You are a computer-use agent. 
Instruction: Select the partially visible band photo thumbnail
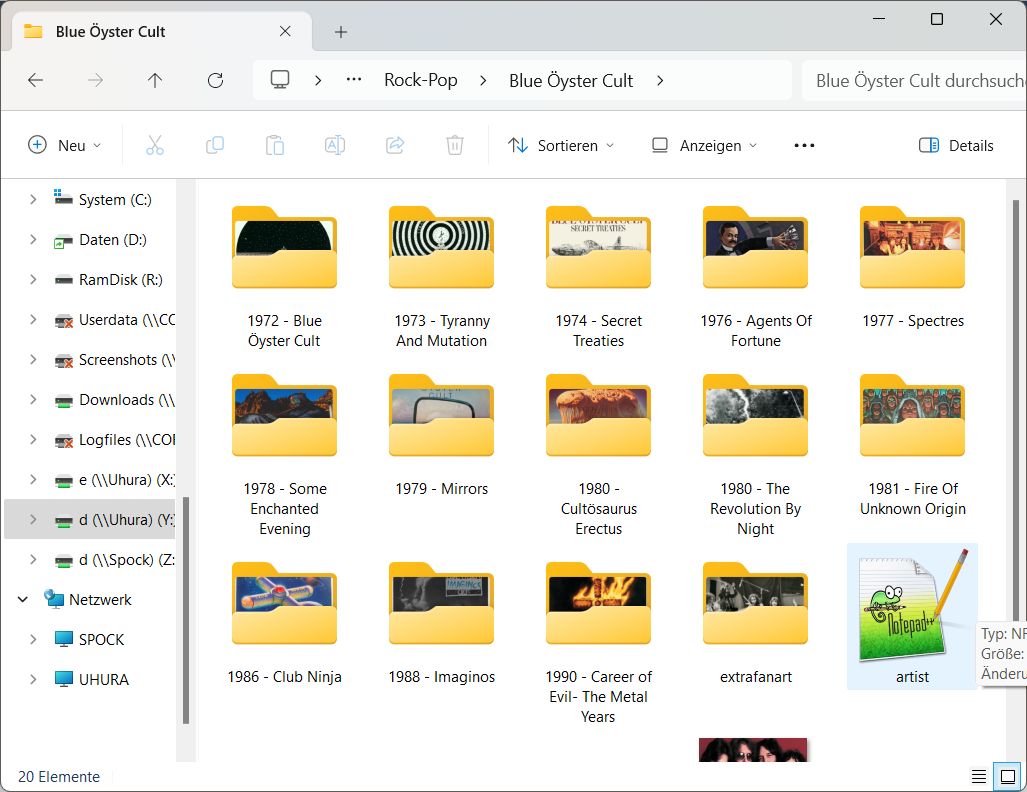tap(753, 749)
